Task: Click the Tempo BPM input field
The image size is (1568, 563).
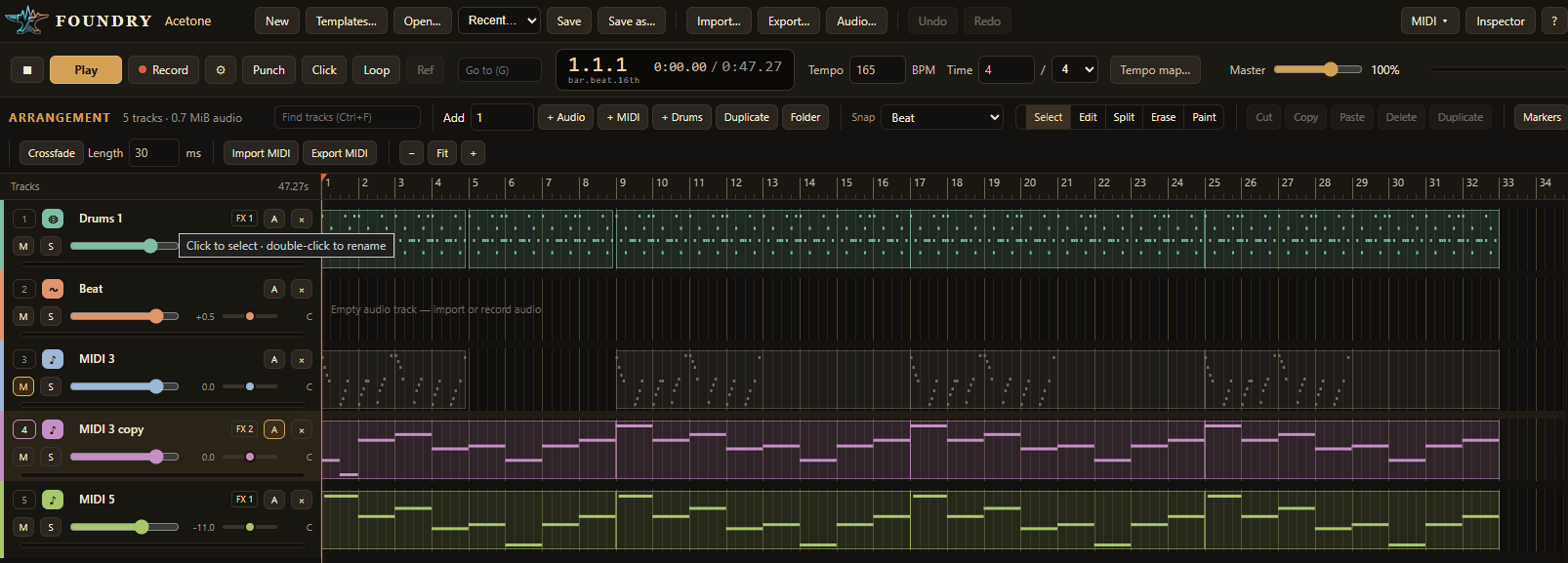Action: point(877,70)
